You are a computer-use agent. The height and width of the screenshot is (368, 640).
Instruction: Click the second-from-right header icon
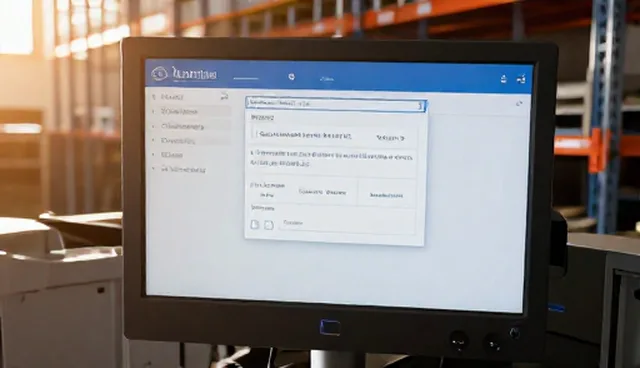click(504, 79)
